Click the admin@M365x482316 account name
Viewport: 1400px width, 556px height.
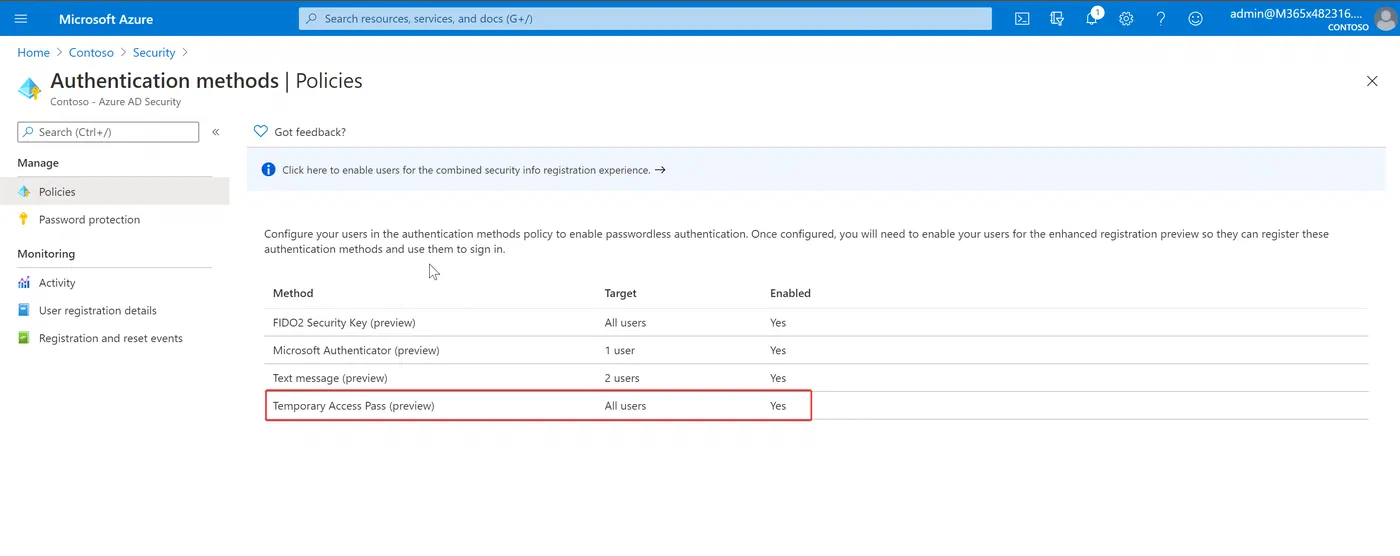click(x=1297, y=13)
